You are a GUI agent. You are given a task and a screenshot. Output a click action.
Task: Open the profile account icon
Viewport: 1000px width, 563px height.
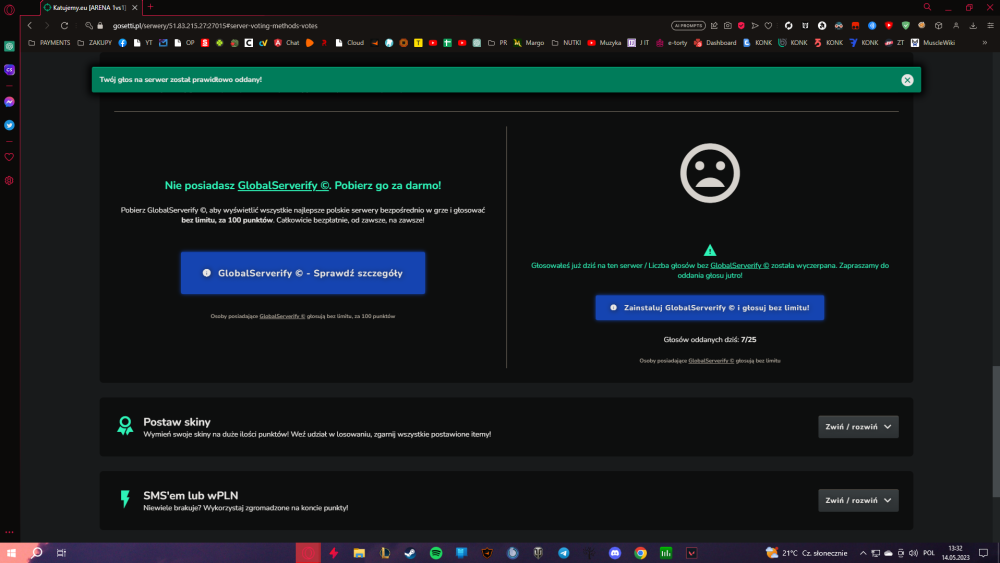(x=956, y=26)
